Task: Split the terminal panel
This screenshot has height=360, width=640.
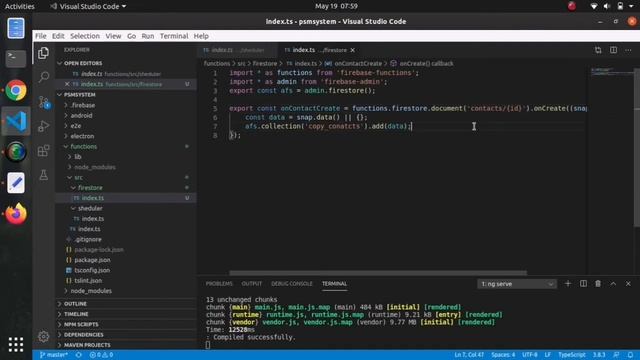Action: 583,283
